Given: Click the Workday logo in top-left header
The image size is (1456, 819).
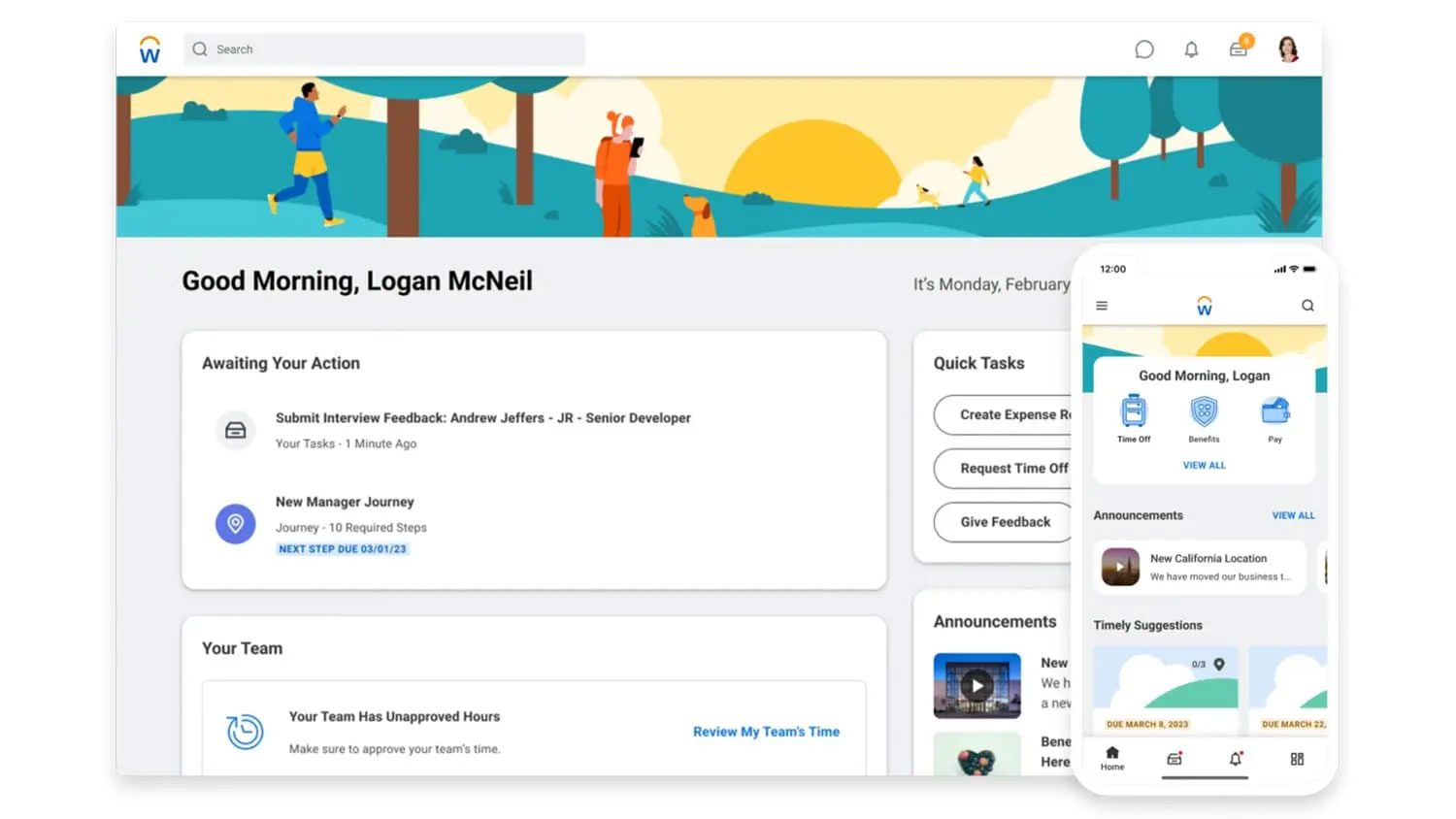Looking at the screenshot, I should pyautogui.click(x=149, y=49).
